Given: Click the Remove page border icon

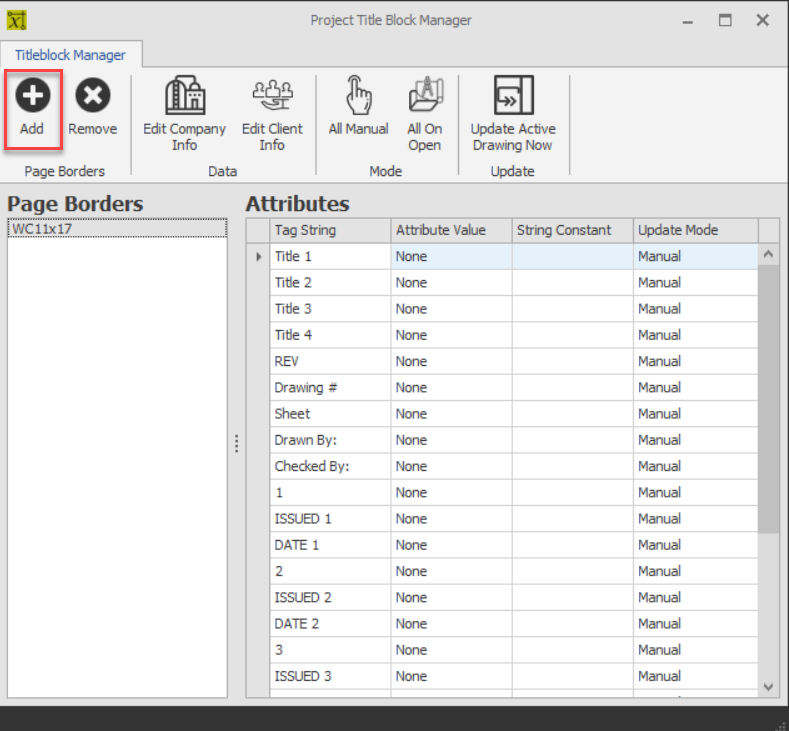Looking at the screenshot, I should (x=93, y=95).
